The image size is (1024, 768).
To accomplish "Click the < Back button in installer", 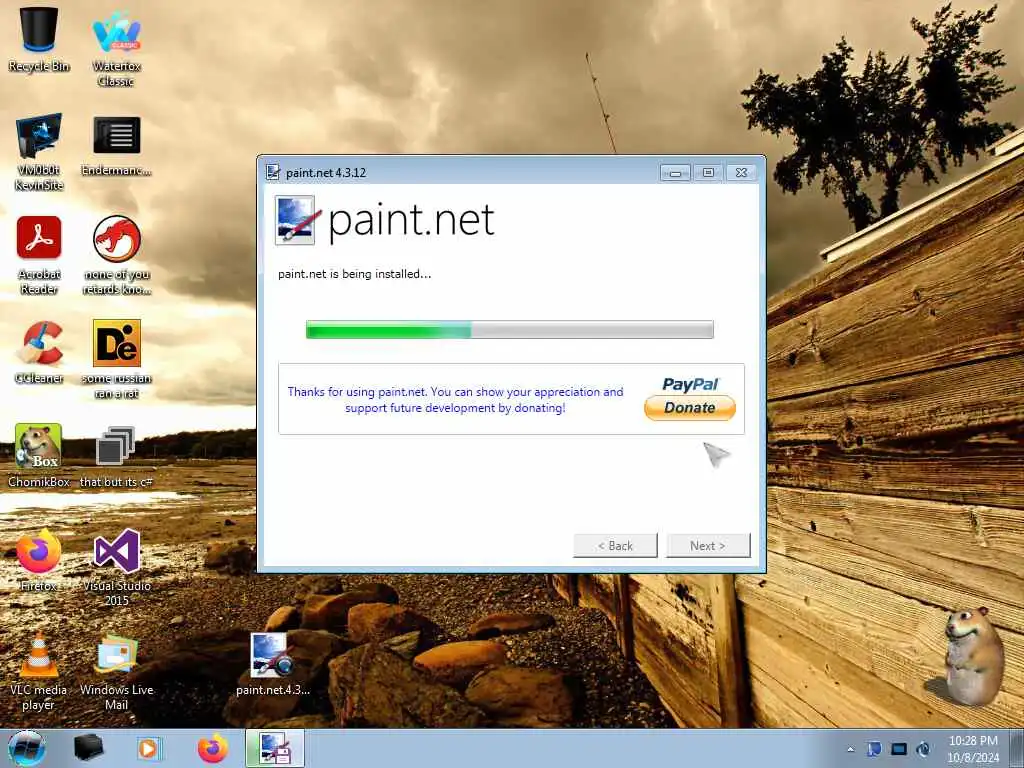I will click(x=615, y=545).
